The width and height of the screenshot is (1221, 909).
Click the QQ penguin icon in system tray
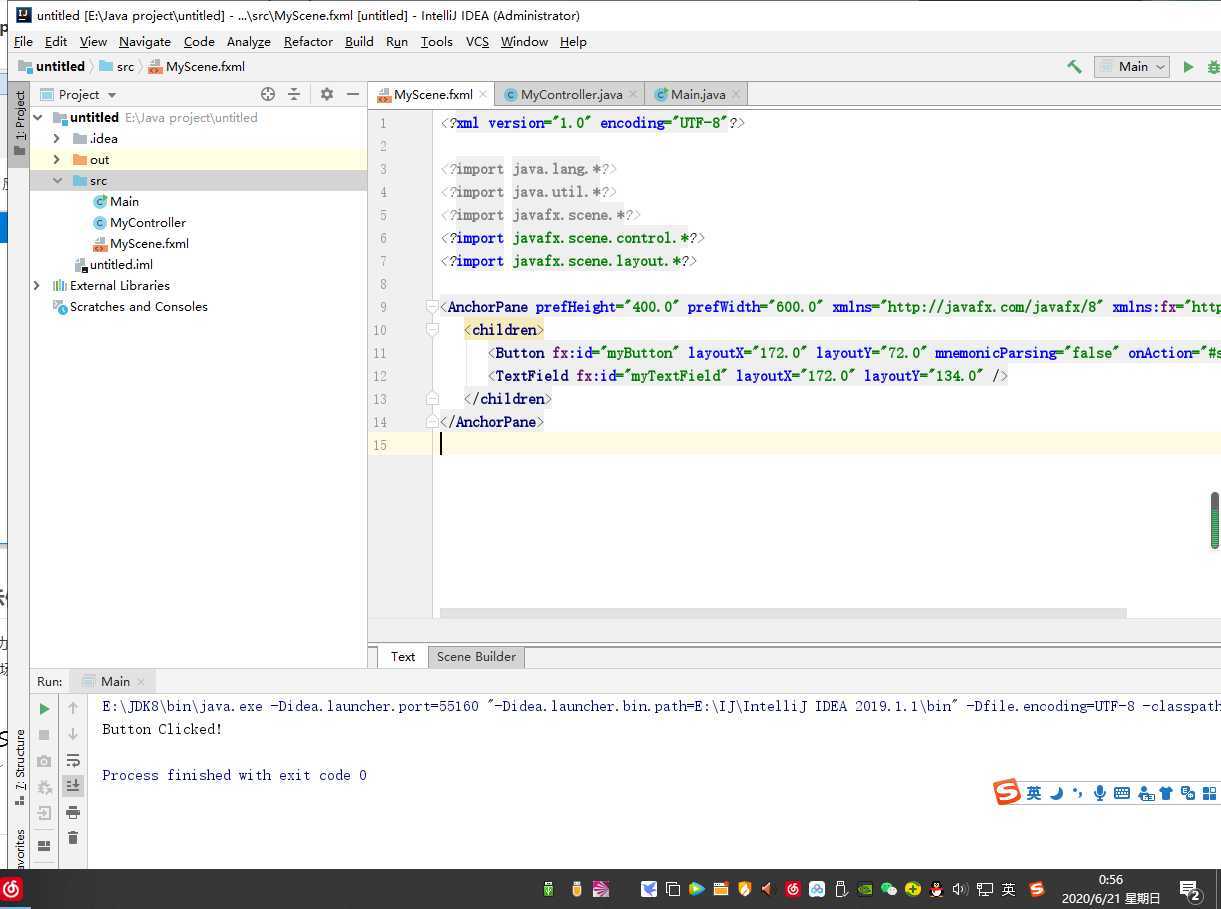937,889
